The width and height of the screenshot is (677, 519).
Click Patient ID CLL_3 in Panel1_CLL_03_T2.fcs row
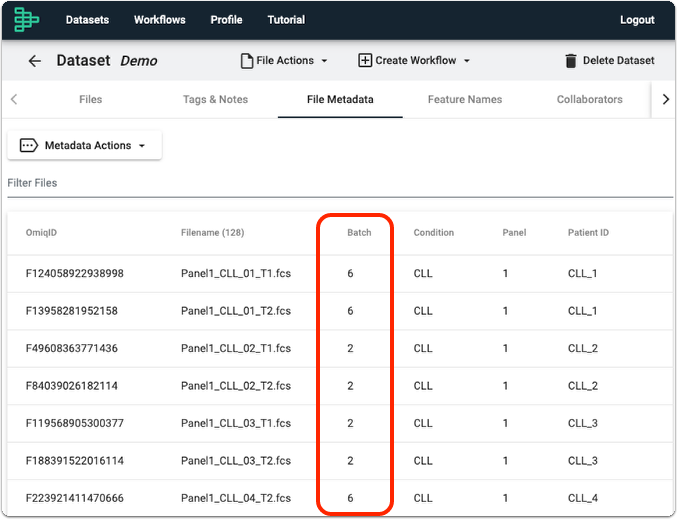point(582,461)
